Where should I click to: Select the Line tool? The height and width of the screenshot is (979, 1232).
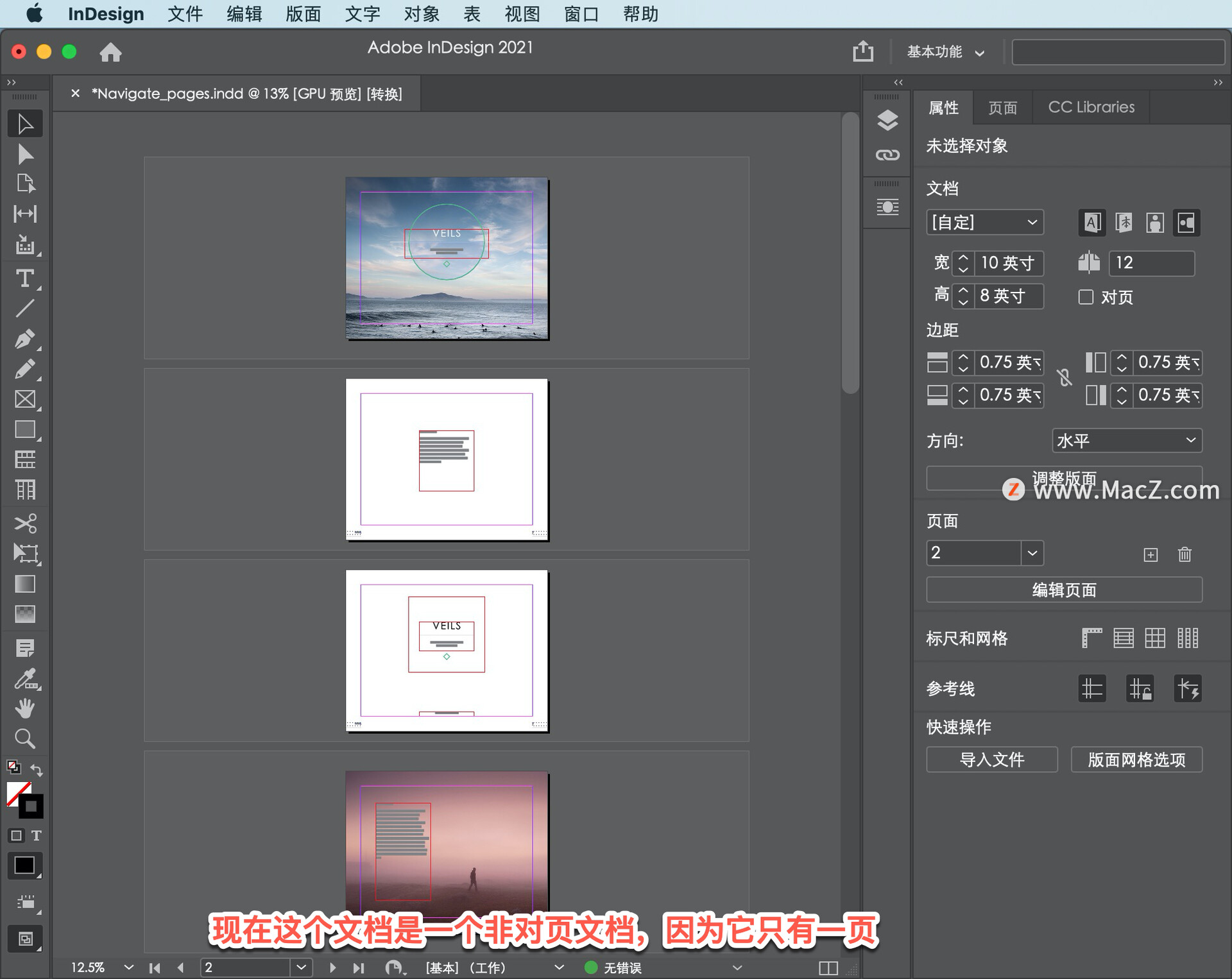pyautogui.click(x=25, y=309)
